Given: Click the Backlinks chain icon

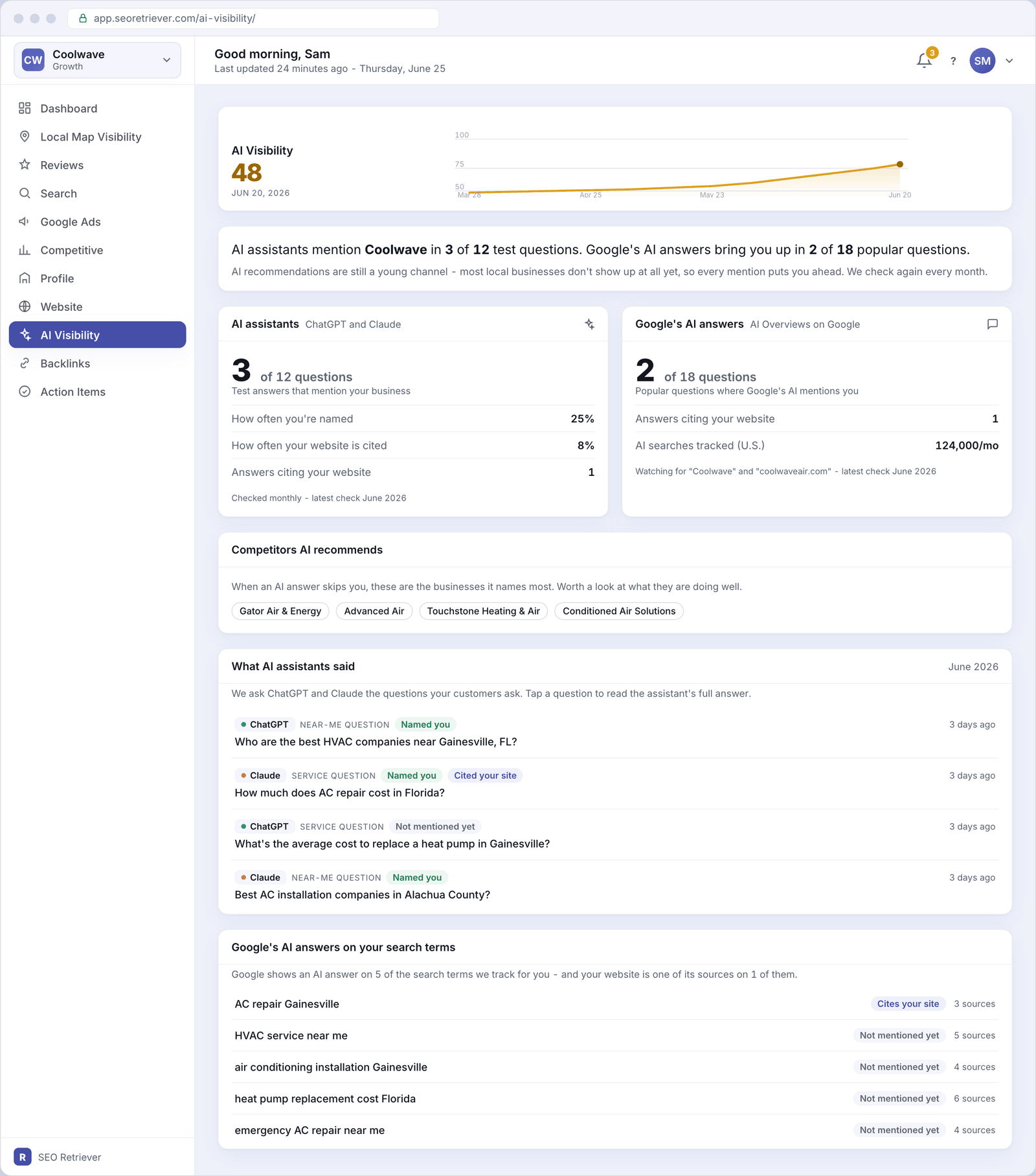Looking at the screenshot, I should [25, 363].
